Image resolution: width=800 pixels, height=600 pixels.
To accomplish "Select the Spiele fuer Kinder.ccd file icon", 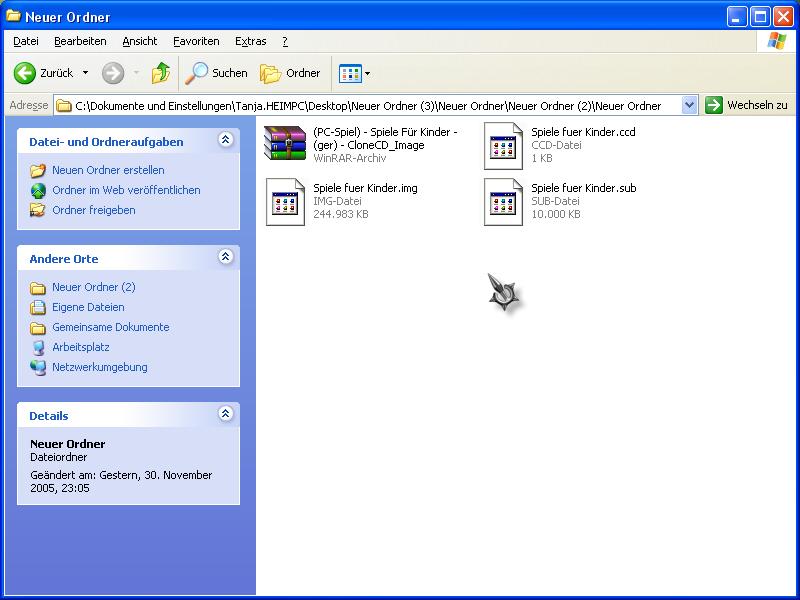I will tap(503, 145).
